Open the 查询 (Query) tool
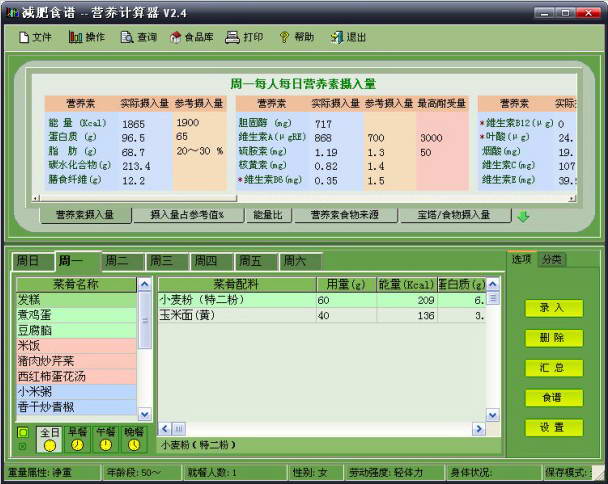 point(138,37)
